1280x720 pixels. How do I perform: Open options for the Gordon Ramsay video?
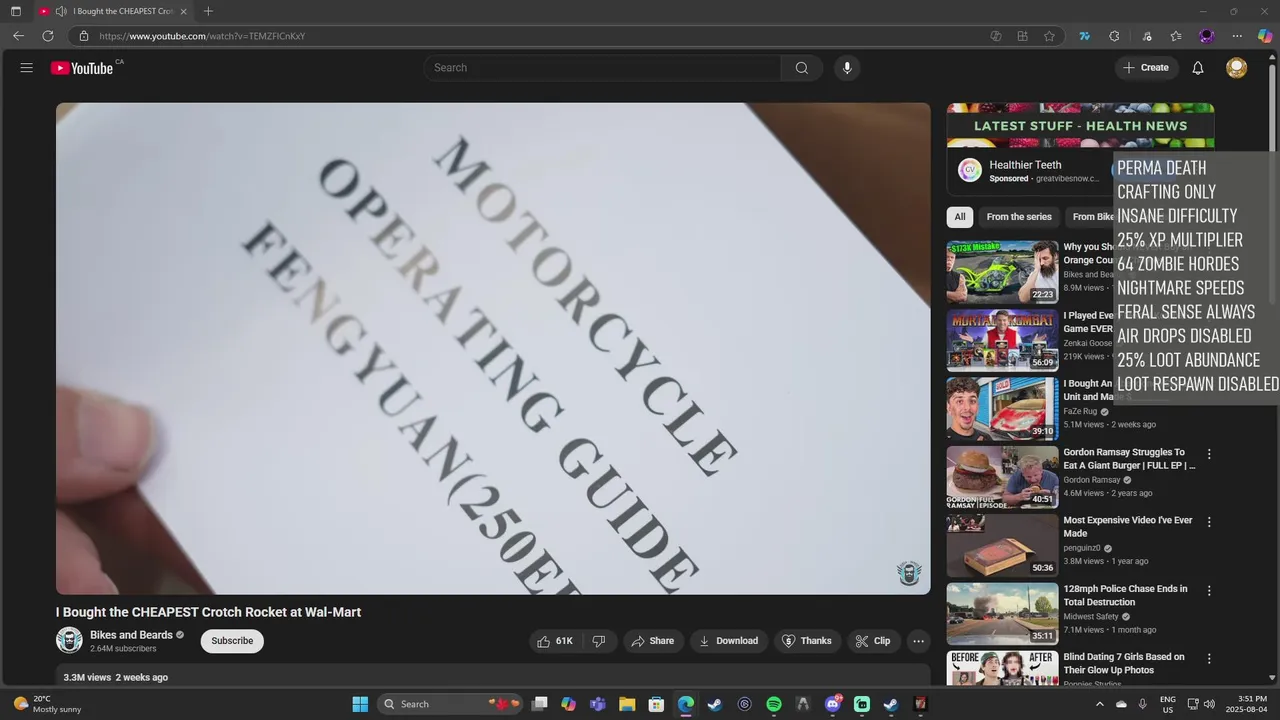coord(1209,454)
